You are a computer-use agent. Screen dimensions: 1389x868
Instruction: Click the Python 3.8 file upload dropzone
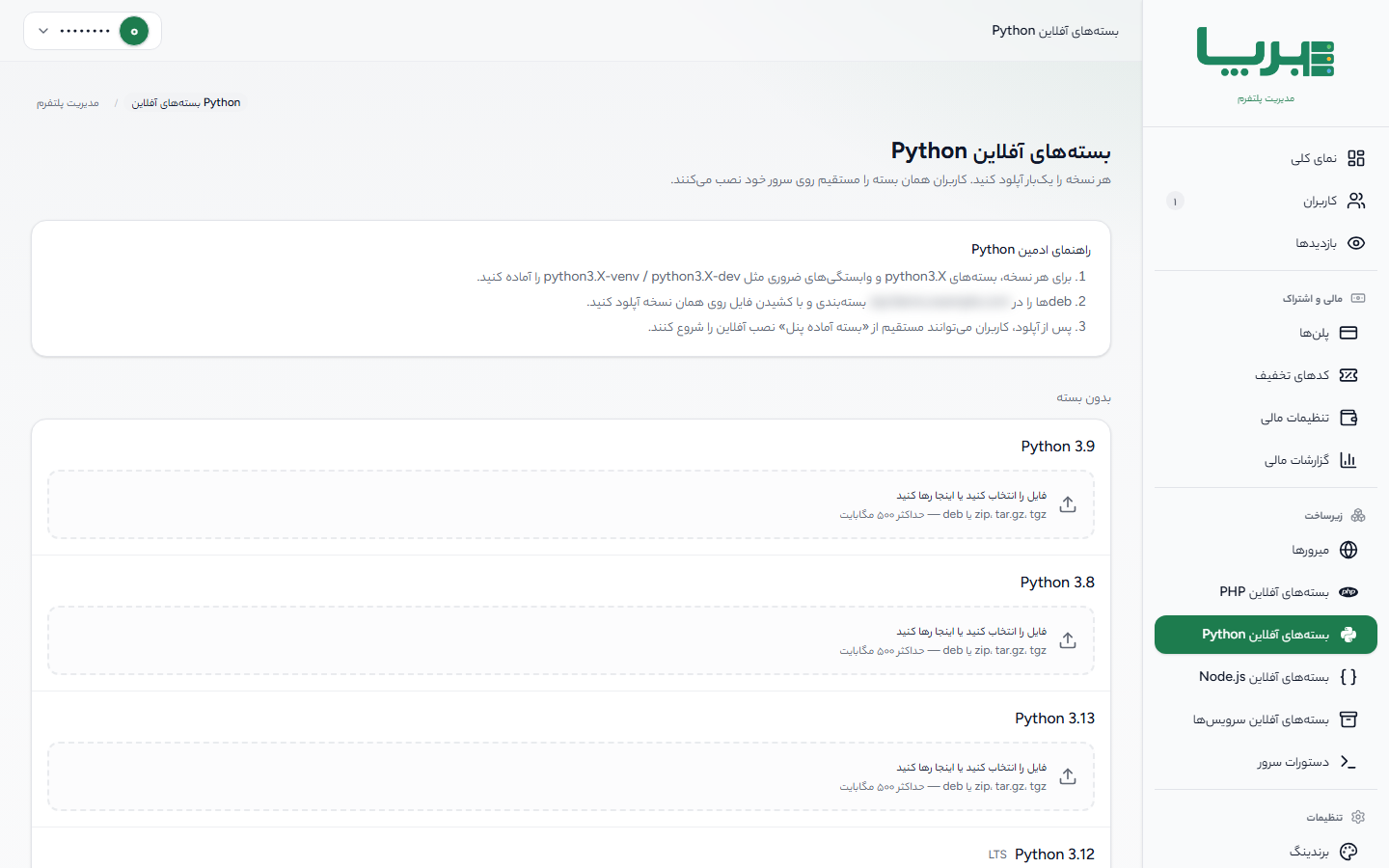pos(571,640)
